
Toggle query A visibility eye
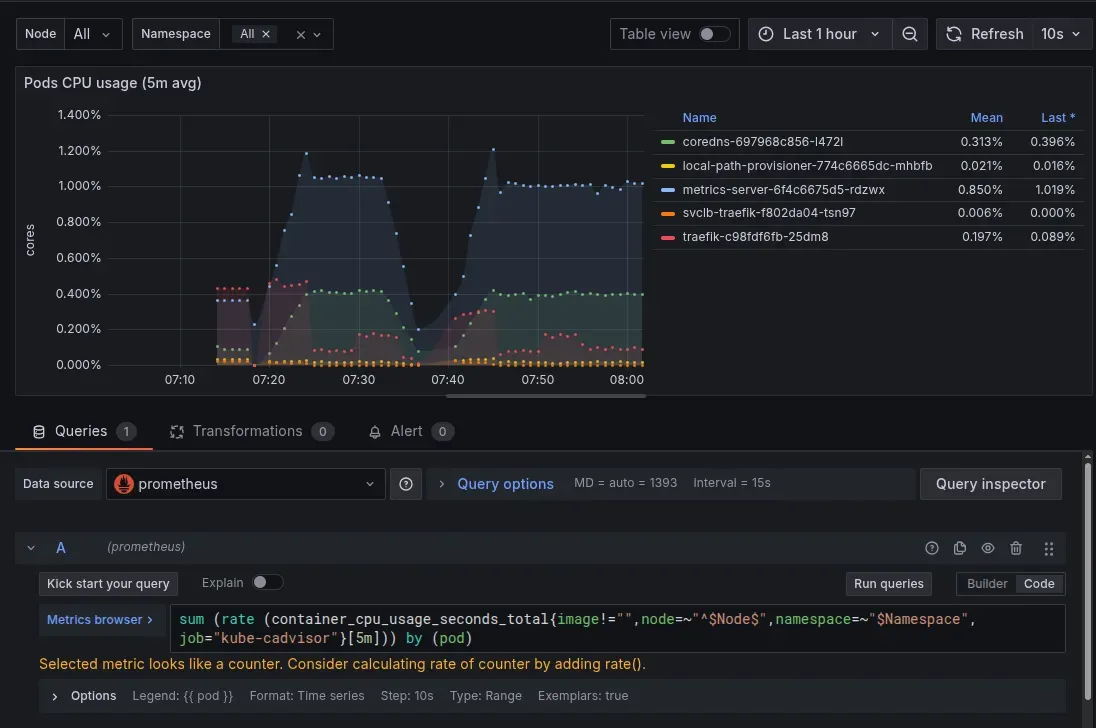(x=988, y=548)
